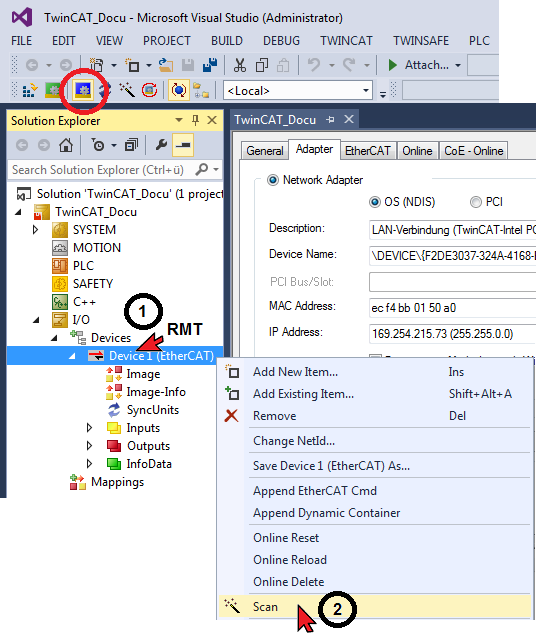Open the <Local> target system dropdown
The image size is (546, 634).
pos(366,91)
